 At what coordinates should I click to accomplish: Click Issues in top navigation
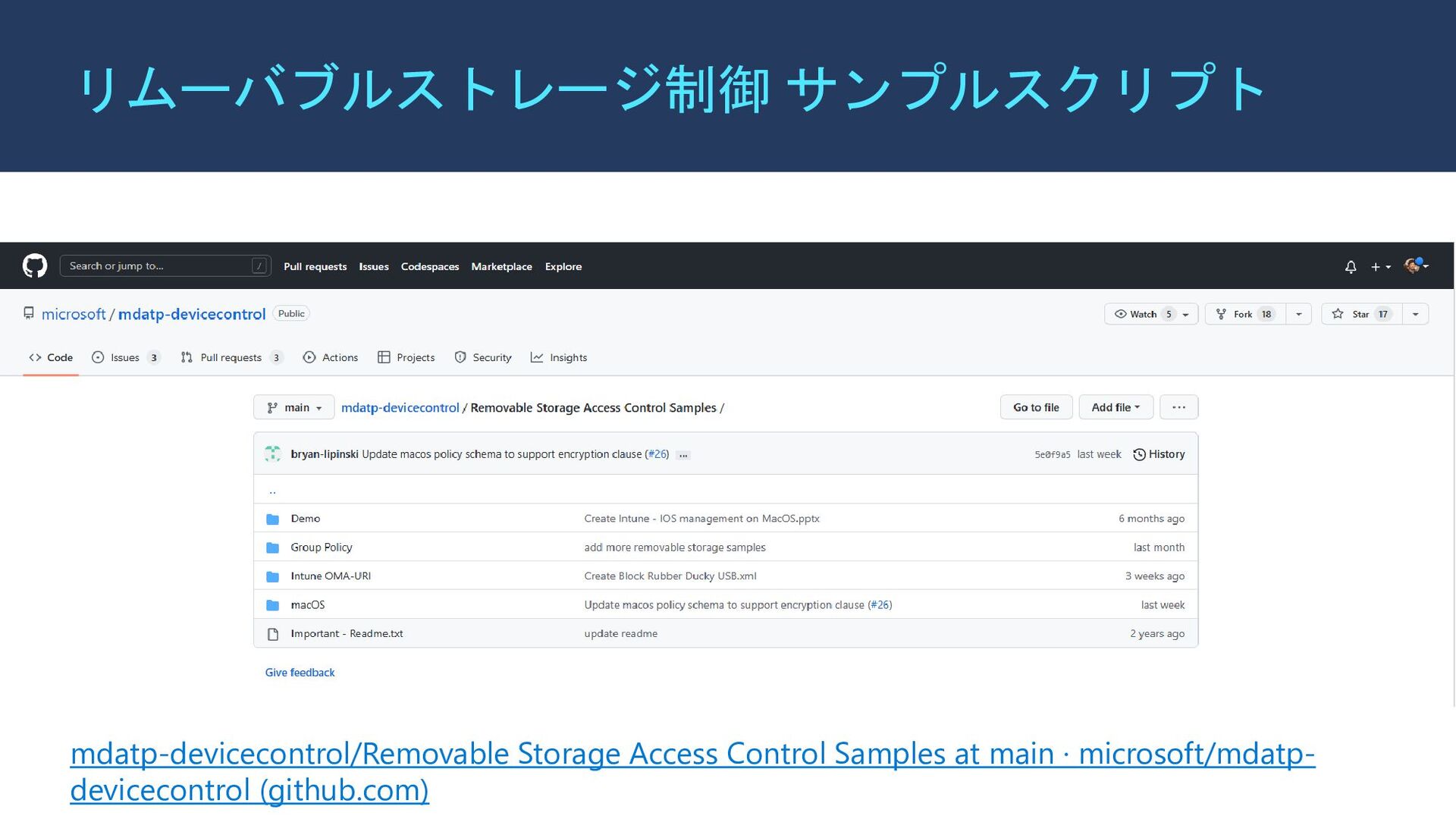tap(374, 266)
